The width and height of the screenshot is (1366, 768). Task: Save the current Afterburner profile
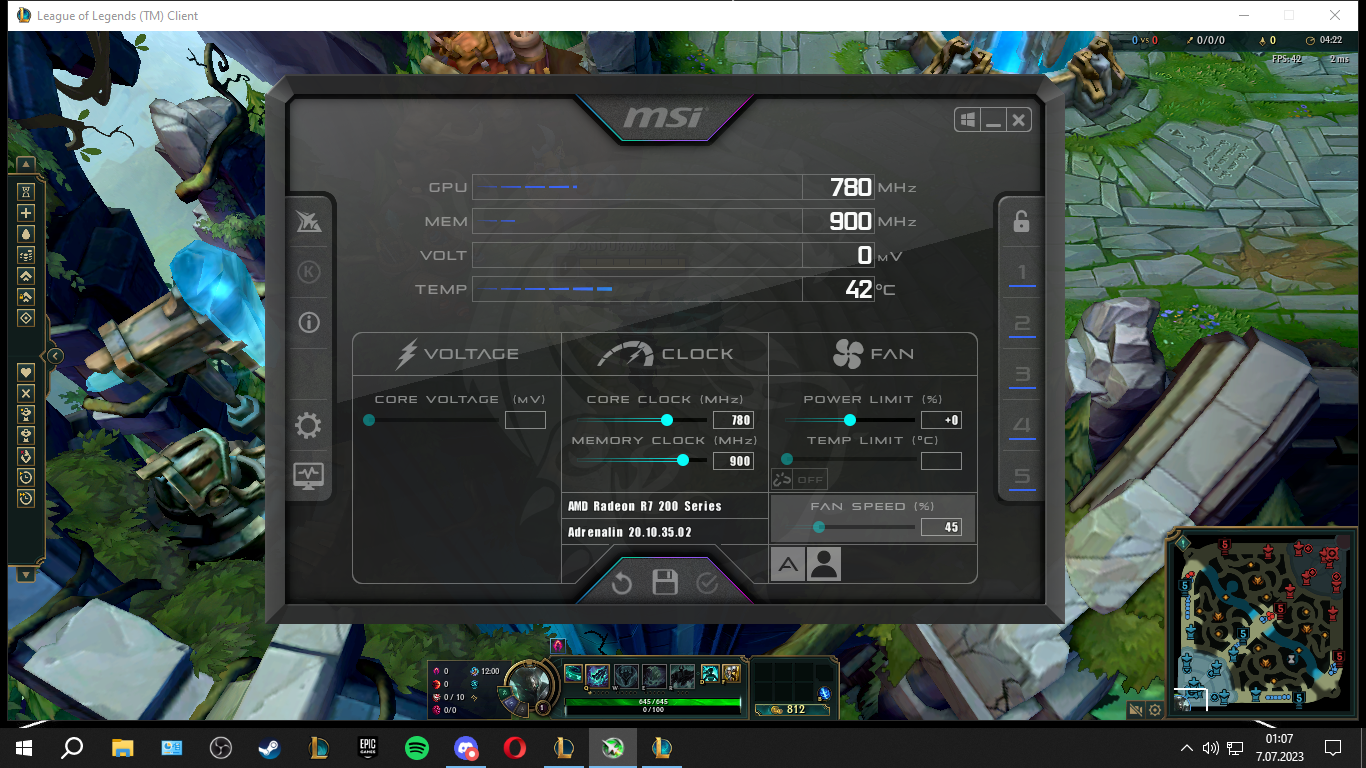click(x=665, y=582)
